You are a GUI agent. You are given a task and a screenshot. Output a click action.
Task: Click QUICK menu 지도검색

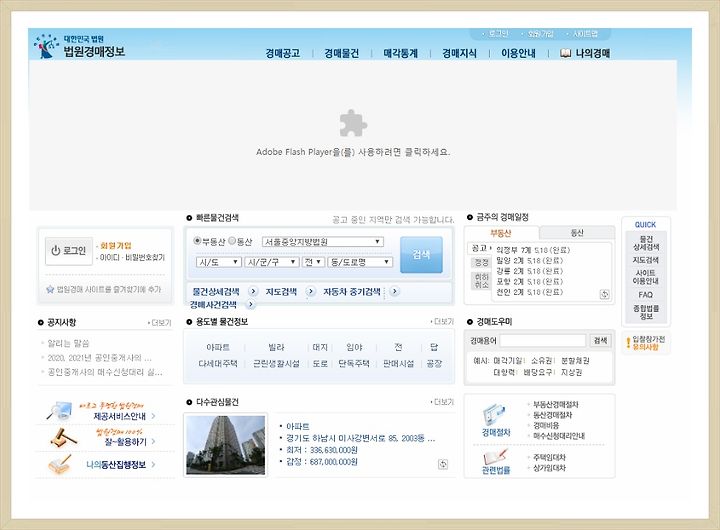(646, 260)
